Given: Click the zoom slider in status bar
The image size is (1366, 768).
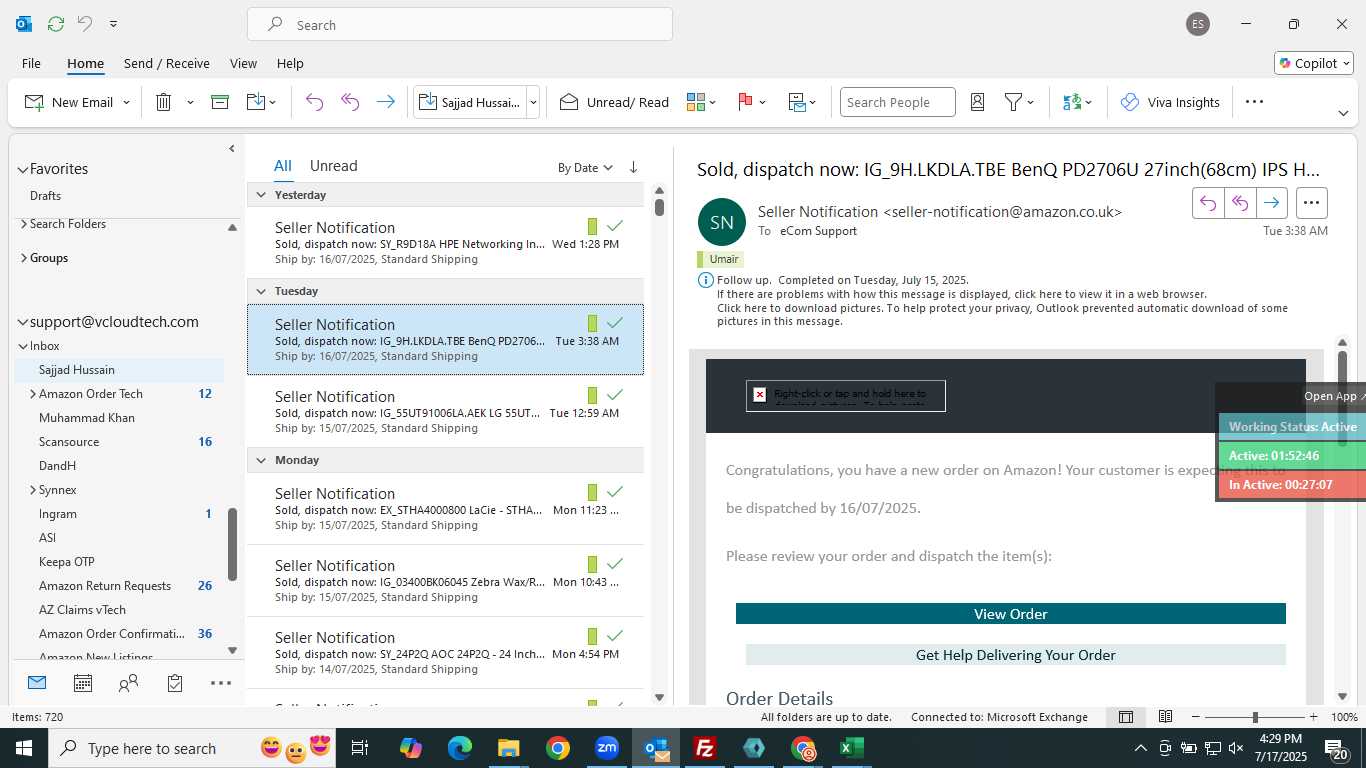Looking at the screenshot, I should pos(1255,717).
